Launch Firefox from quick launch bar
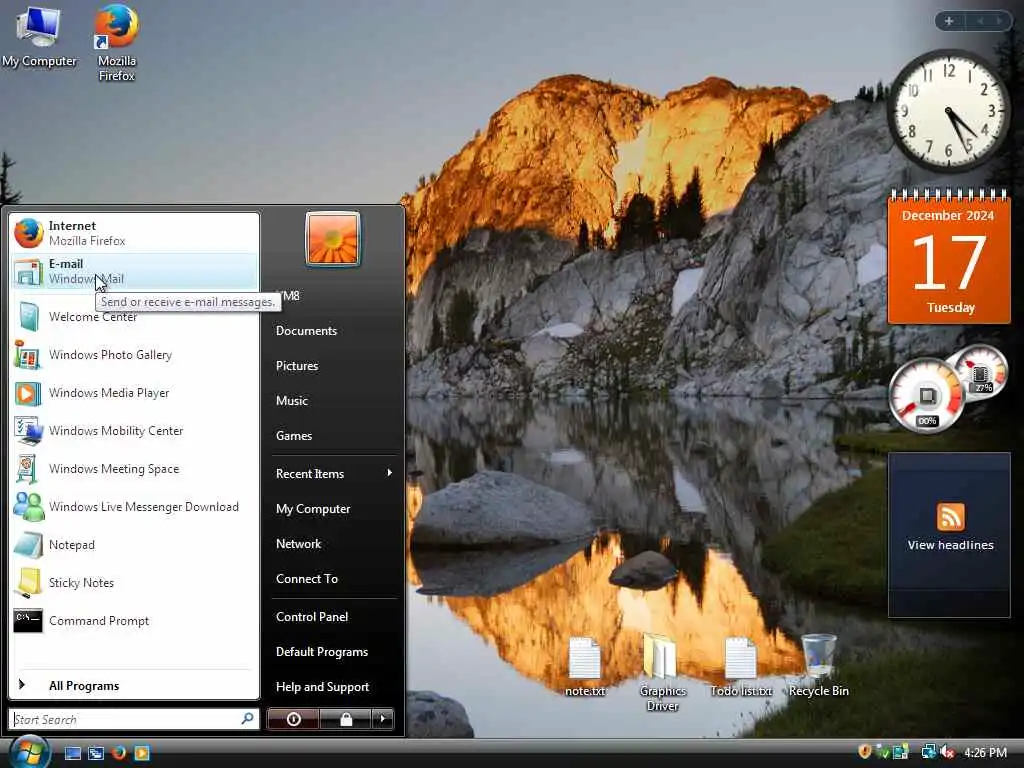This screenshot has width=1024, height=768. point(119,753)
